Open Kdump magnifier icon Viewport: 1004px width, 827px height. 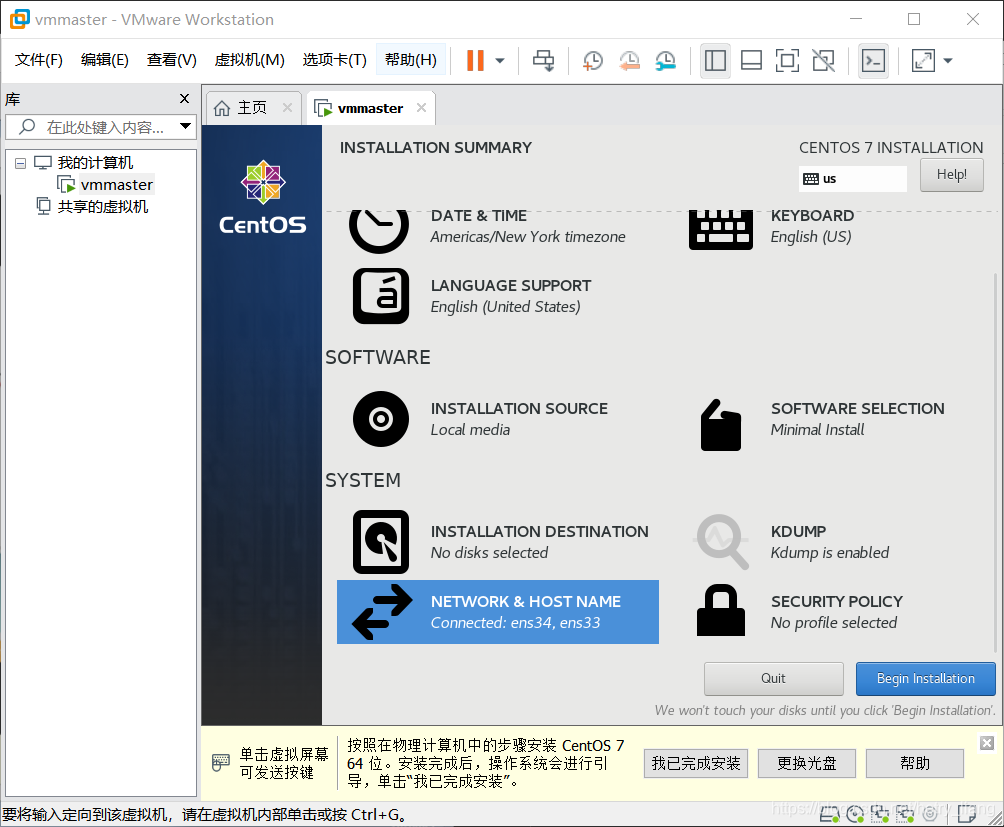pyautogui.click(x=722, y=542)
